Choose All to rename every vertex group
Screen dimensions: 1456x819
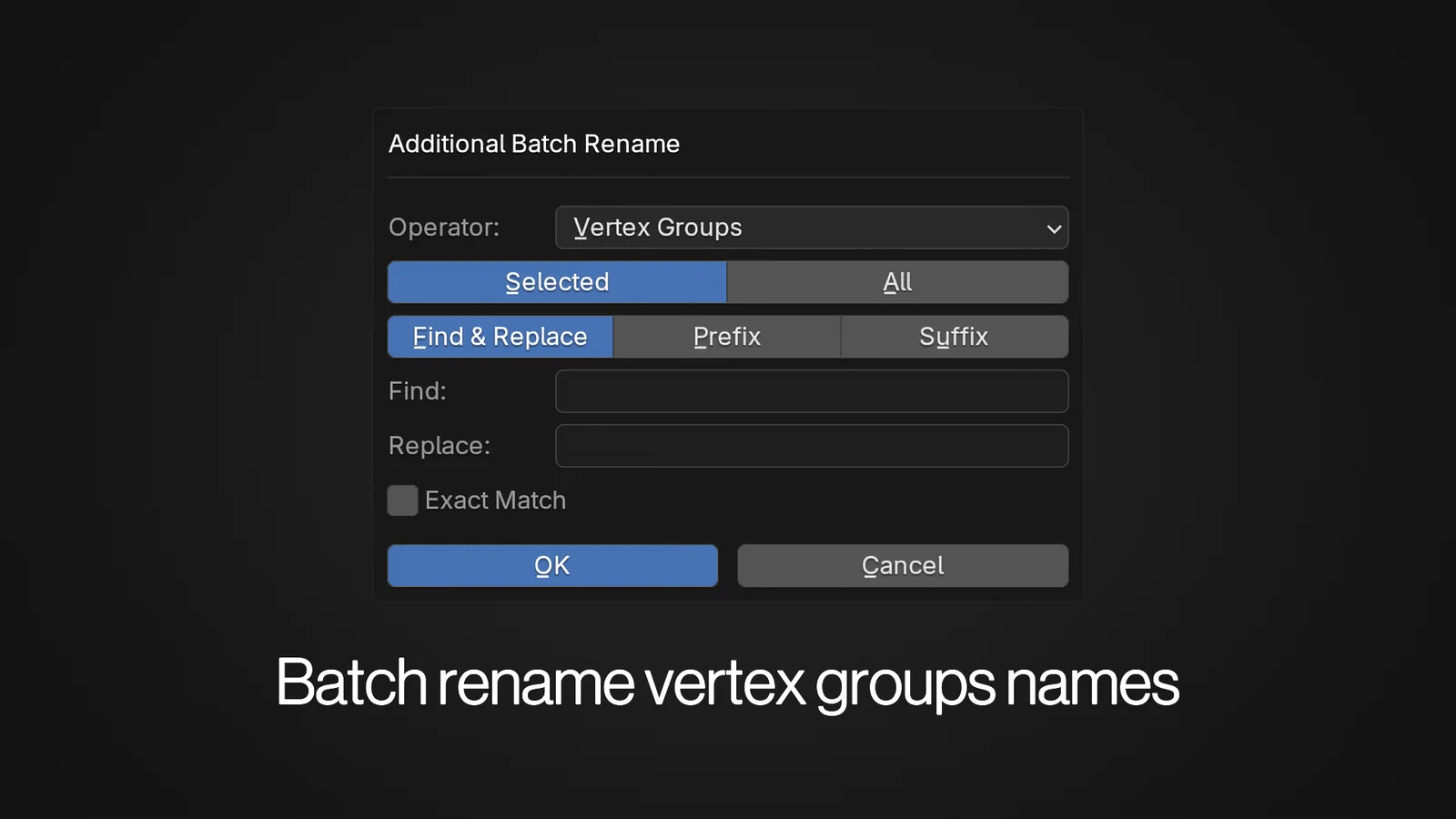[897, 282]
